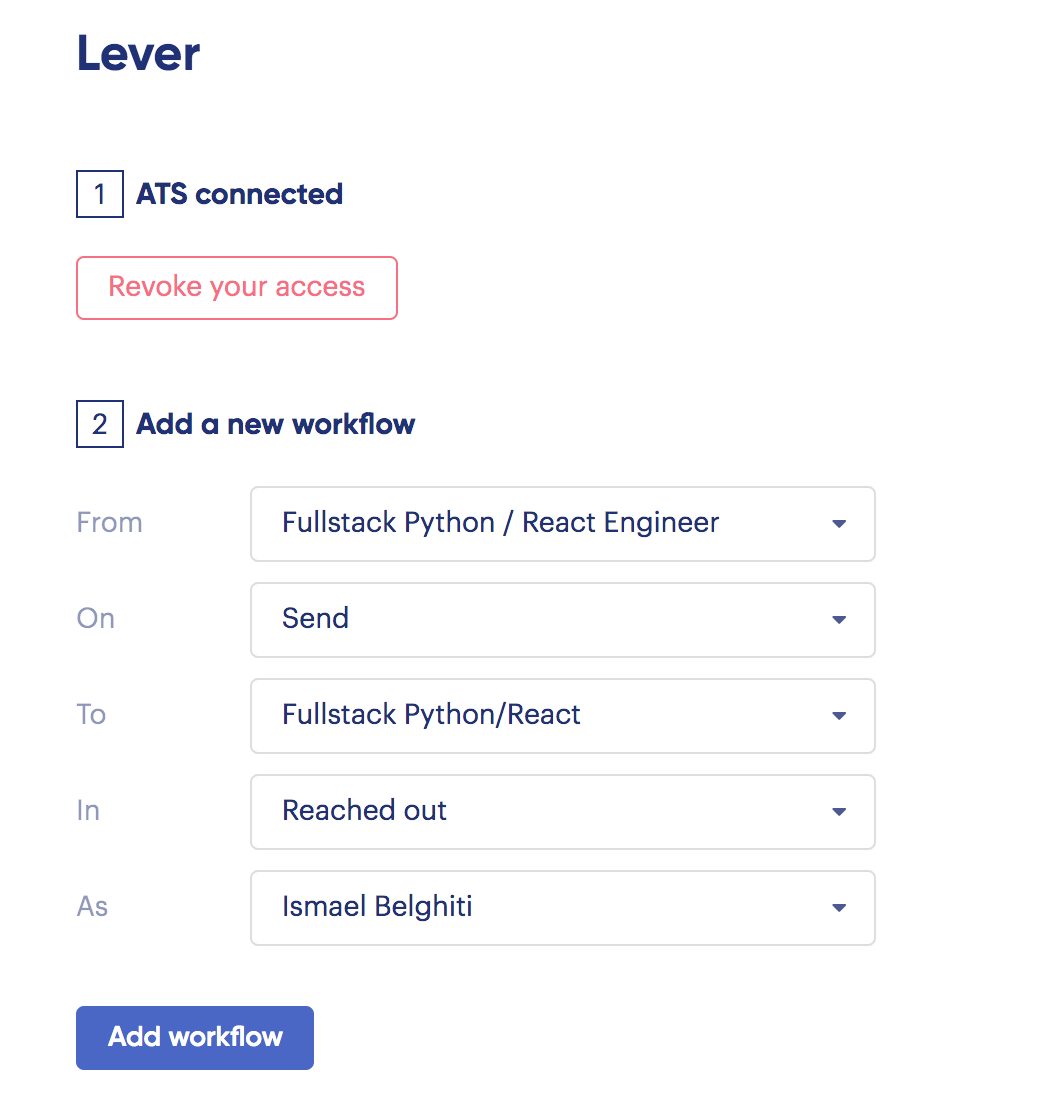Click the Lever page heading
The width and height of the screenshot is (1048, 1100).
138,54
